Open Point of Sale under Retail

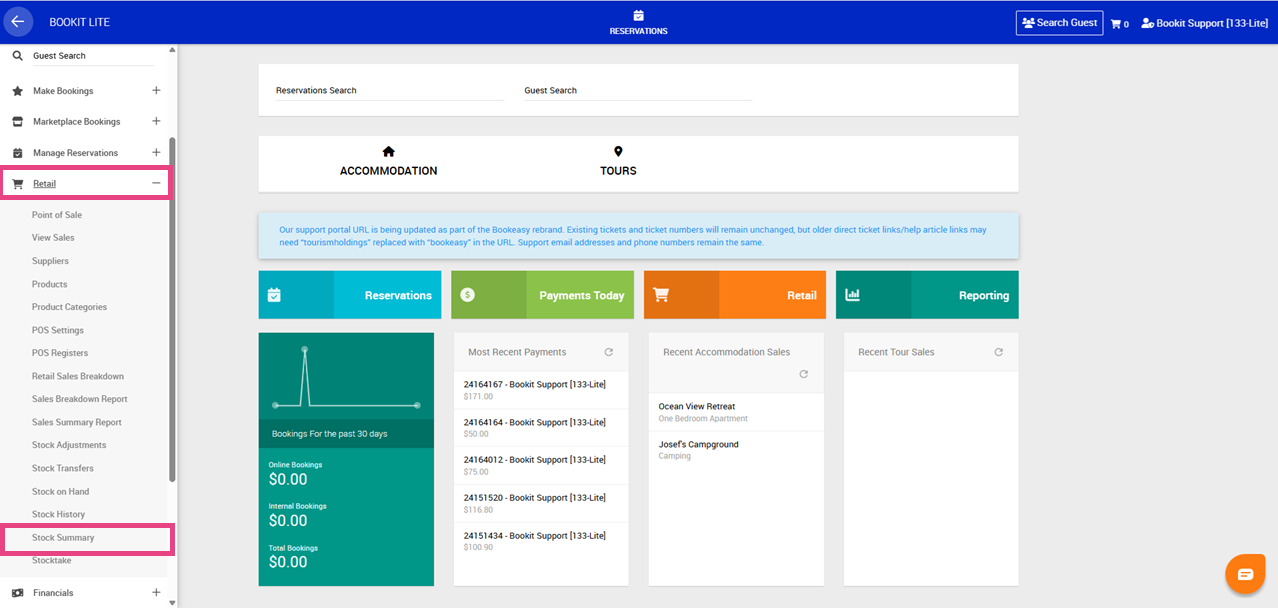point(57,215)
